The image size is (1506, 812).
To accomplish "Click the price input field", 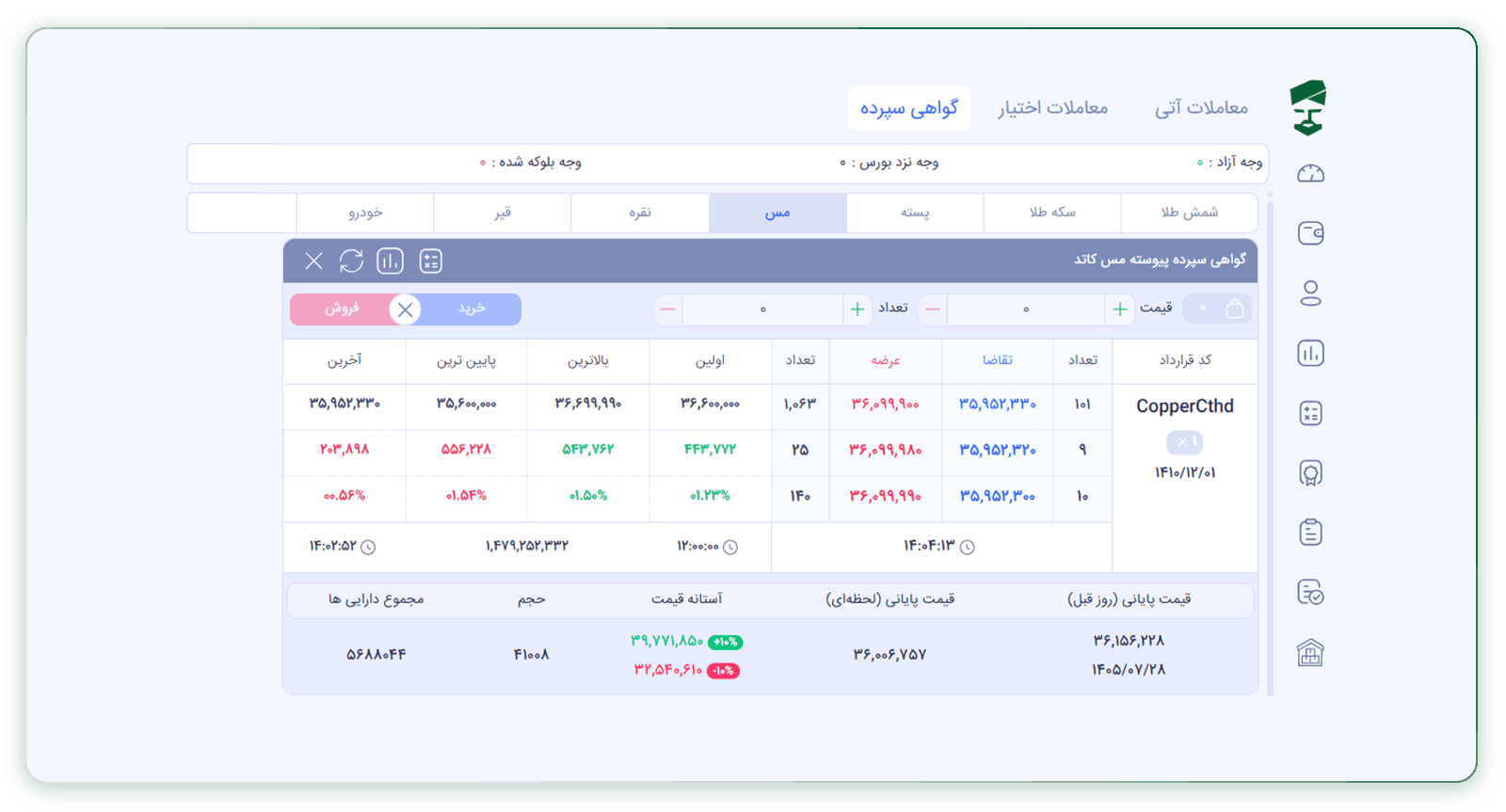I will pos(1026,309).
